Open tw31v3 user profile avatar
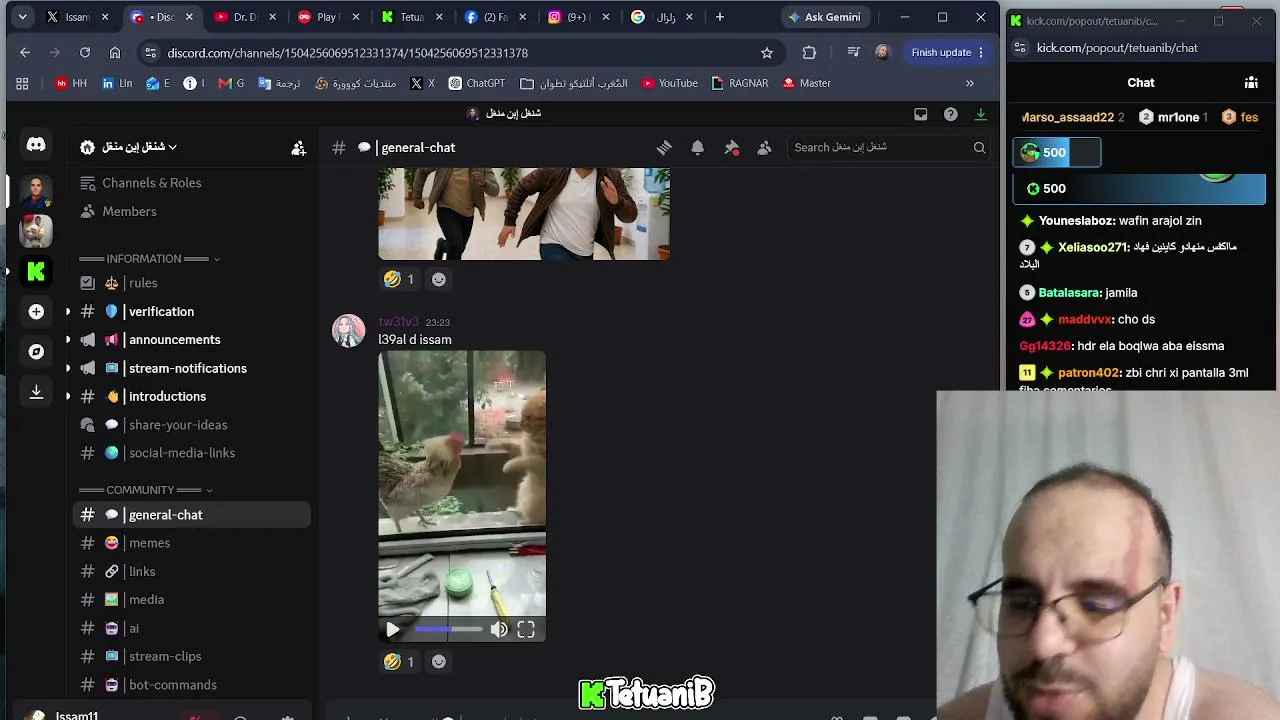1280x720 pixels. (349, 331)
